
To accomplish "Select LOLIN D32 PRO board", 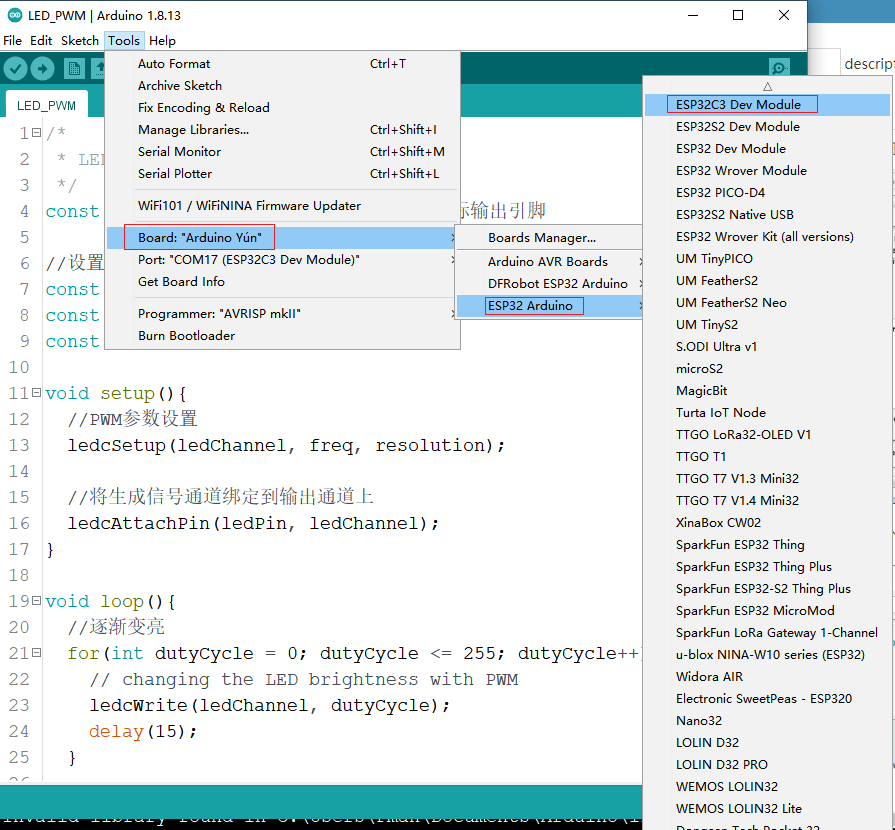I will (x=767, y=764).
